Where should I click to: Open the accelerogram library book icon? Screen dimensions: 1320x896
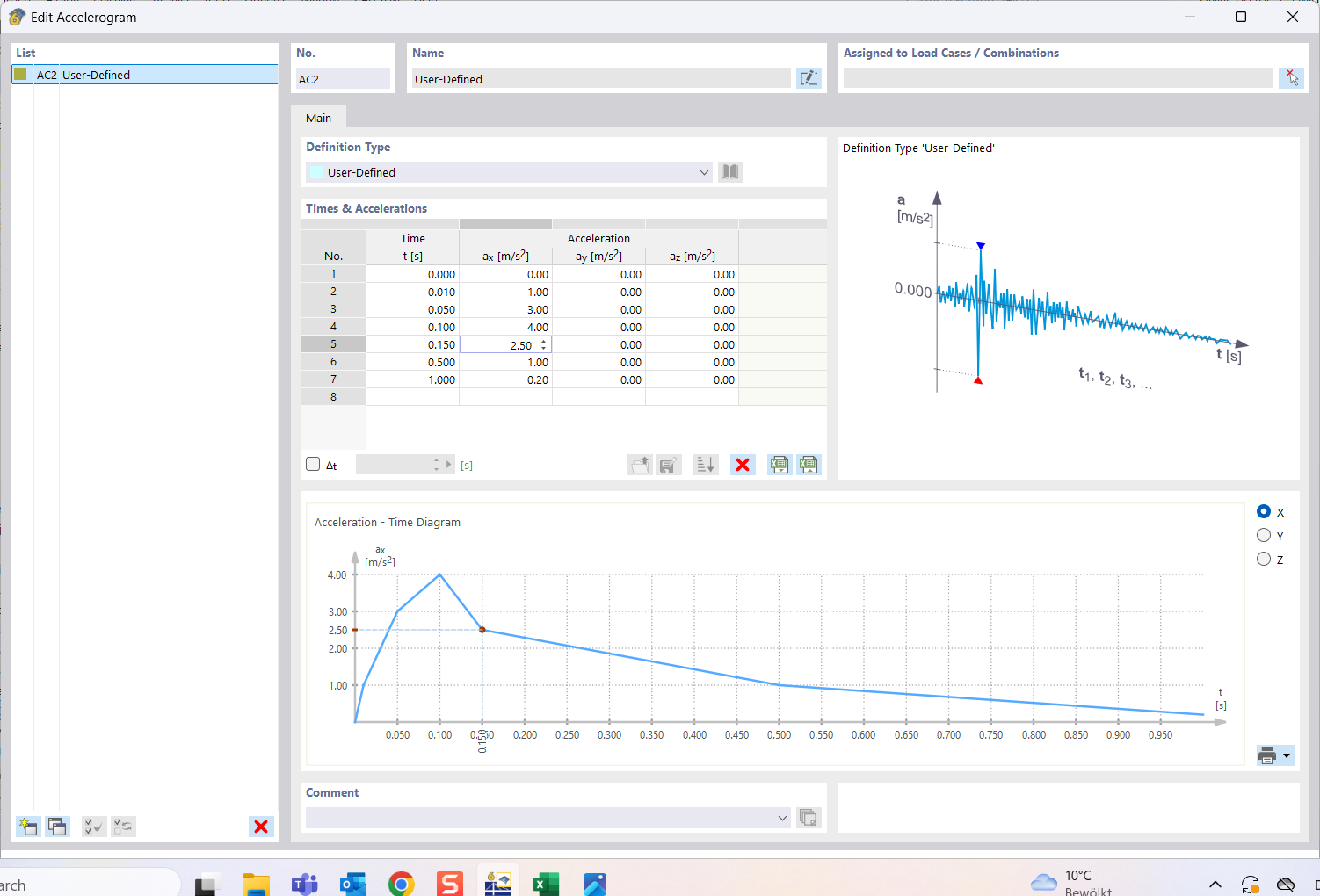(729, 171)
